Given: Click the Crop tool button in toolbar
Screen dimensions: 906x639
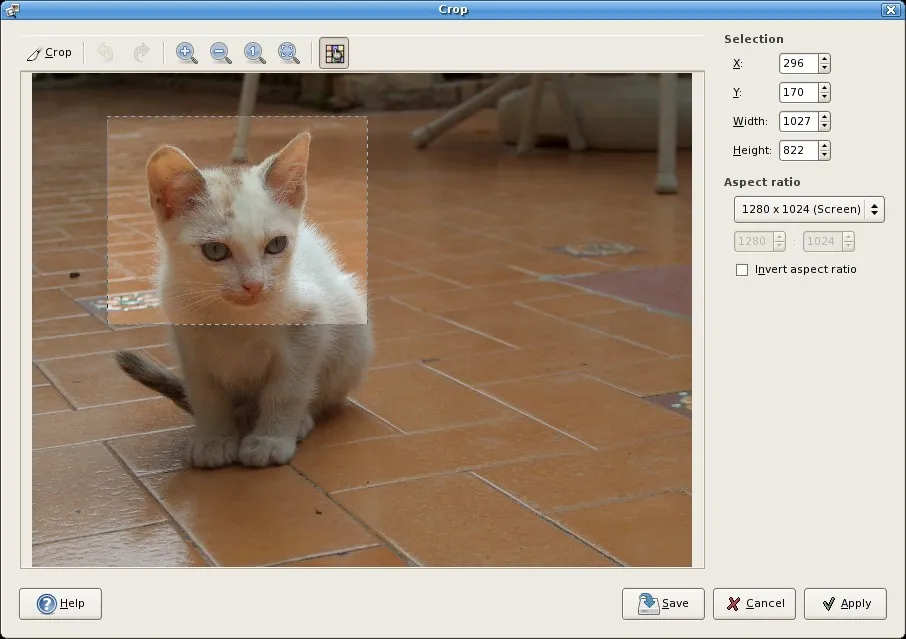Looking at the screenshot, I should [49, 53].
